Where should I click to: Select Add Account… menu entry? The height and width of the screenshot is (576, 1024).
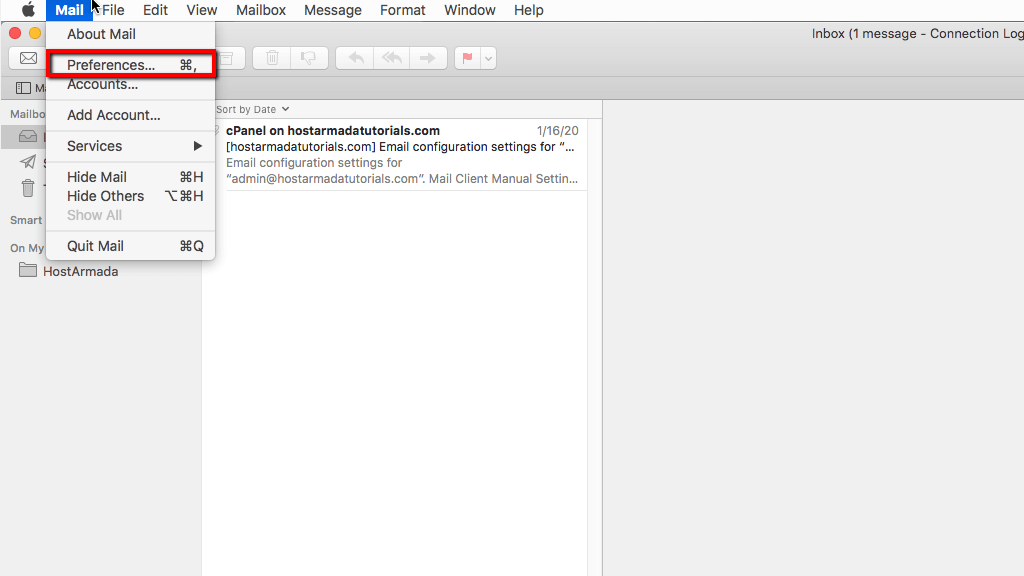[x=131, y=115]
